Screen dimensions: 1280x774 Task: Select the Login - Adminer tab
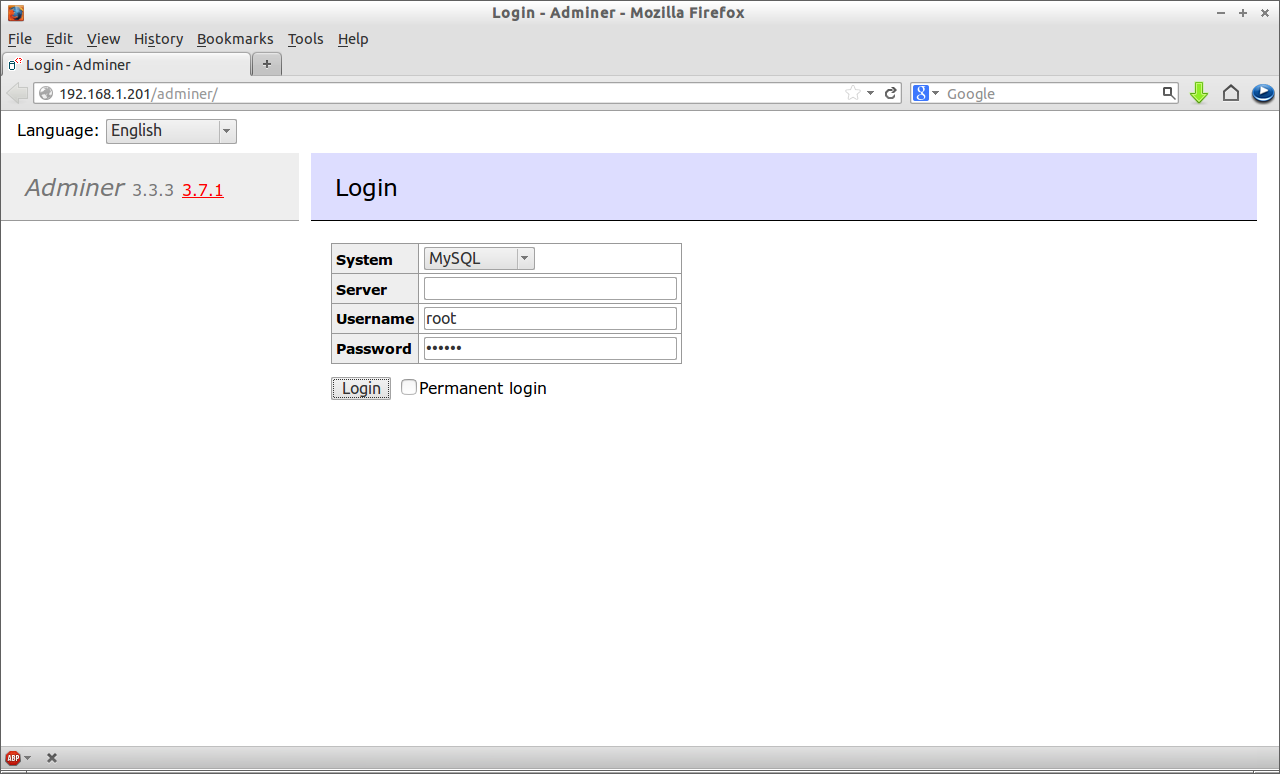click(x=125, y=64)
